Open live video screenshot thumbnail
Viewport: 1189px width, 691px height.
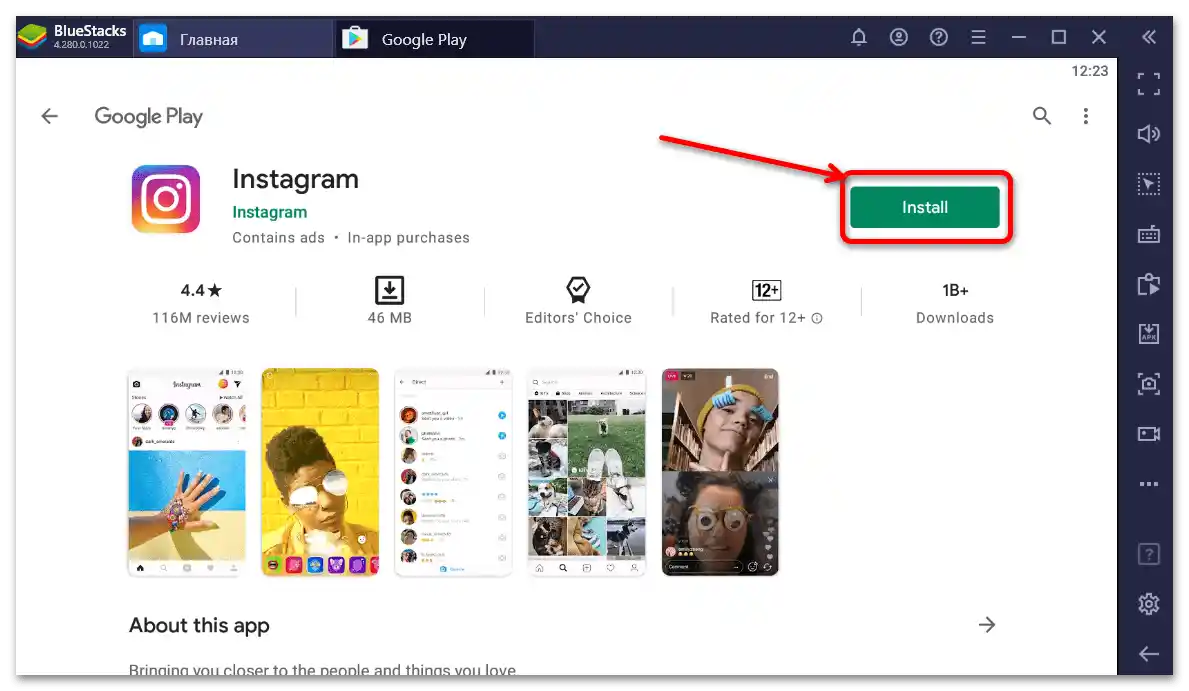pyautogui.click(x=720, y=472)
